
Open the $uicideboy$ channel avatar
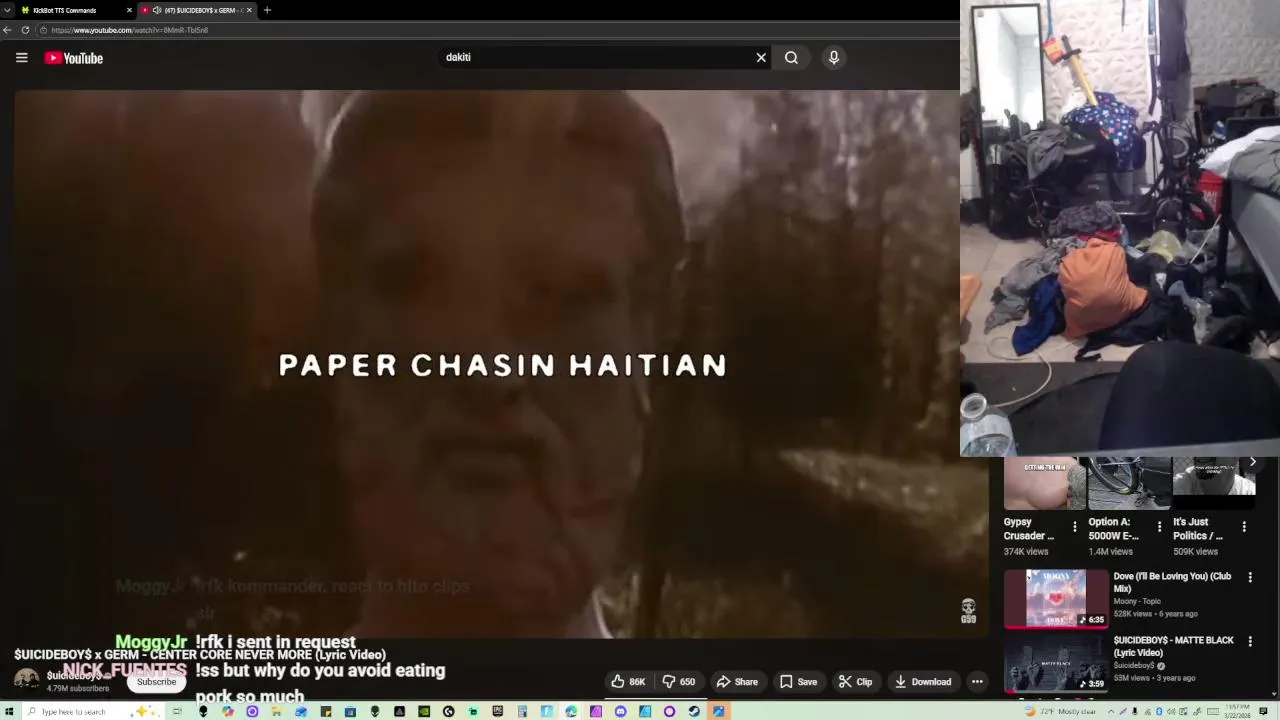(27, 680)
